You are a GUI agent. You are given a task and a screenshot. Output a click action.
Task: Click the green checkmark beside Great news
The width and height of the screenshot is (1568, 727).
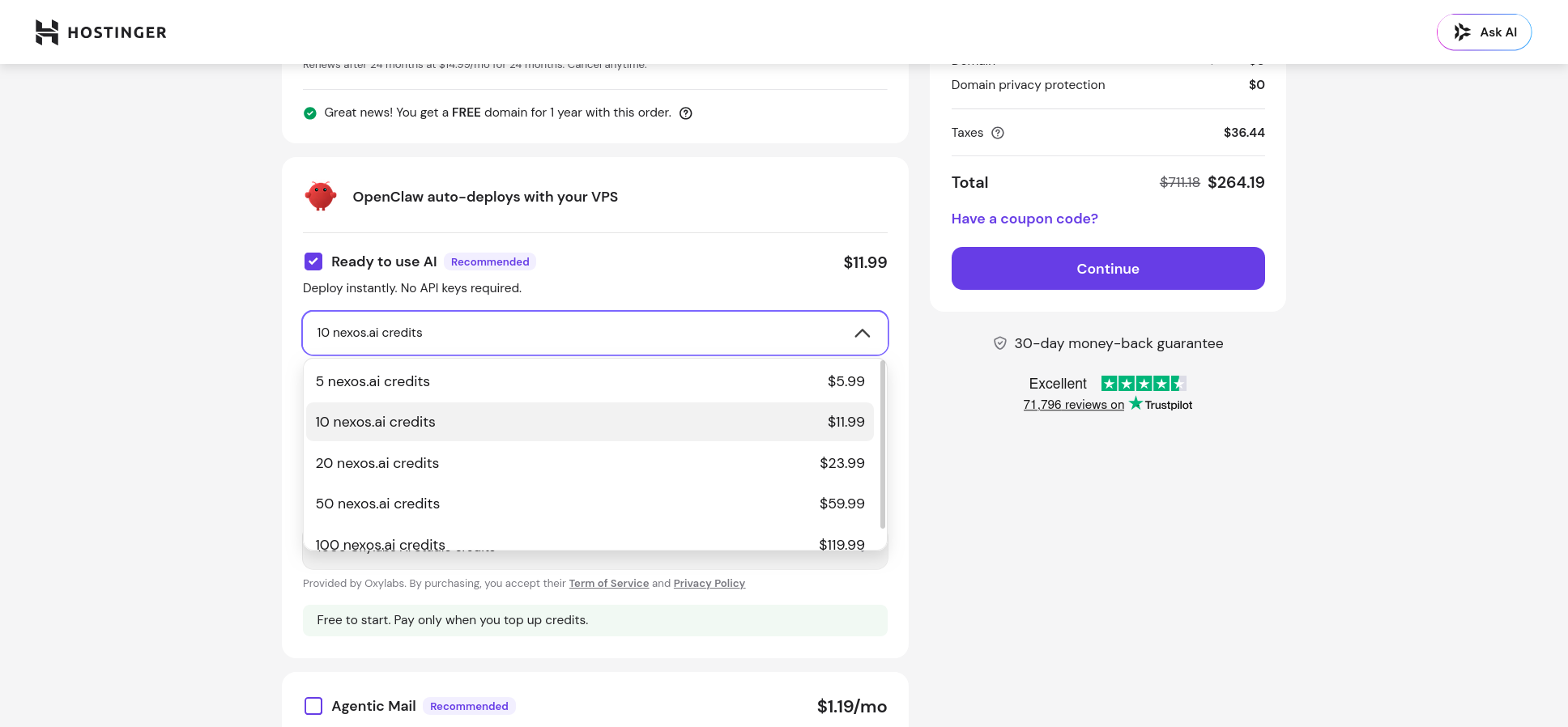[309, 113]
